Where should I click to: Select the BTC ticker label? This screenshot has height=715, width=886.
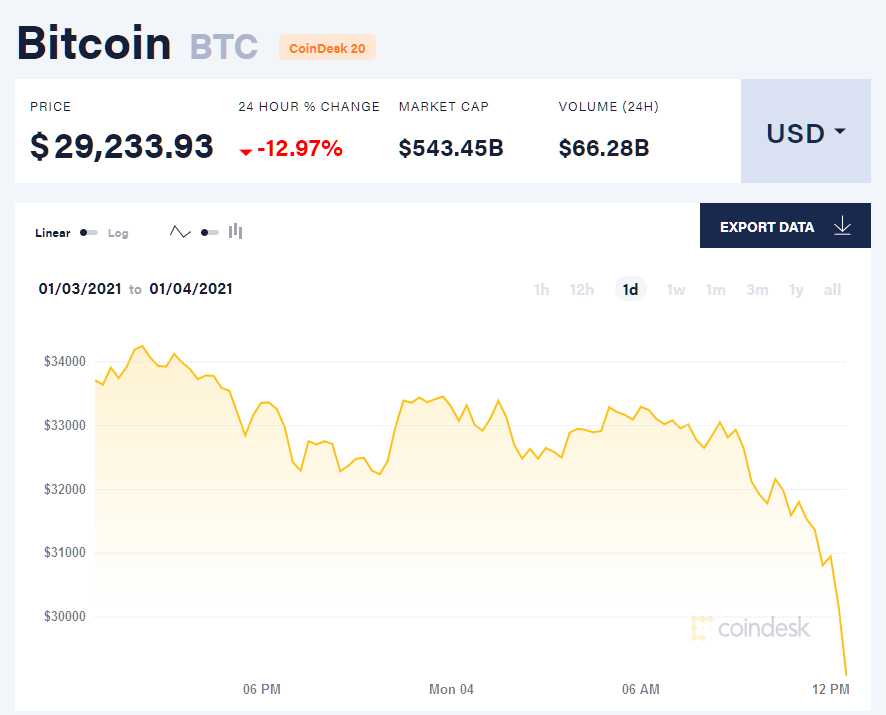pyautogui.click(x=222, y=46)
